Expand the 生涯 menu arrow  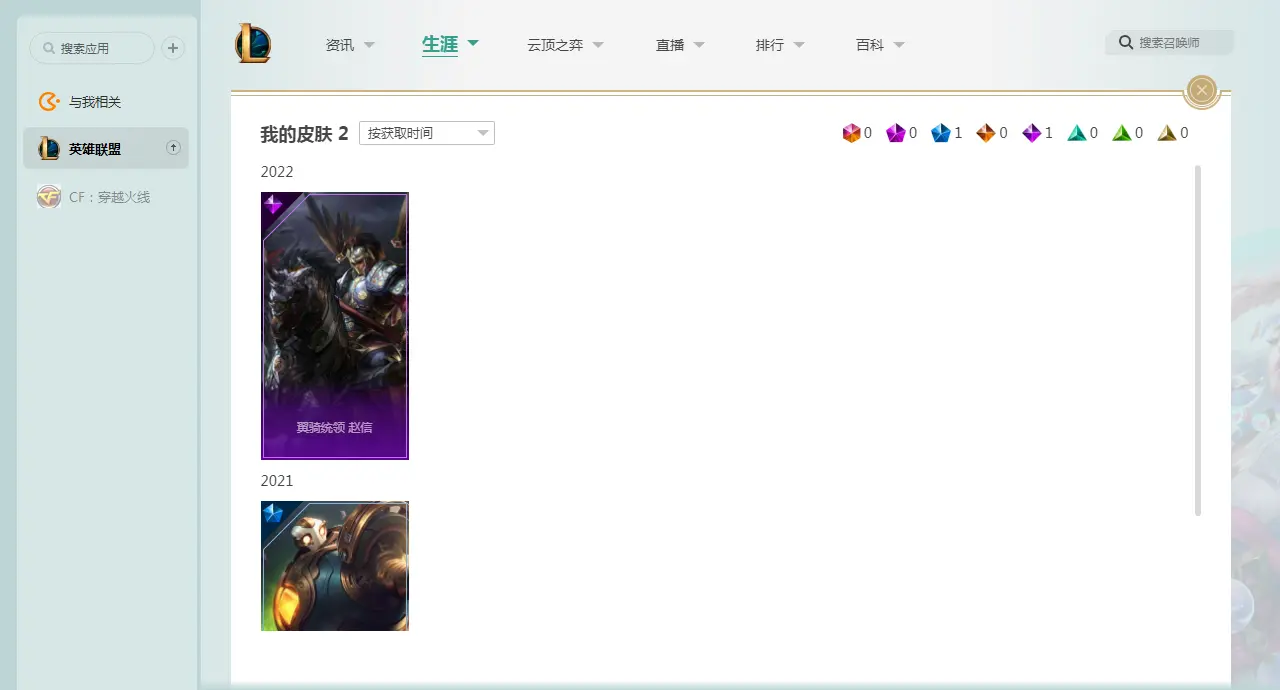473,43
